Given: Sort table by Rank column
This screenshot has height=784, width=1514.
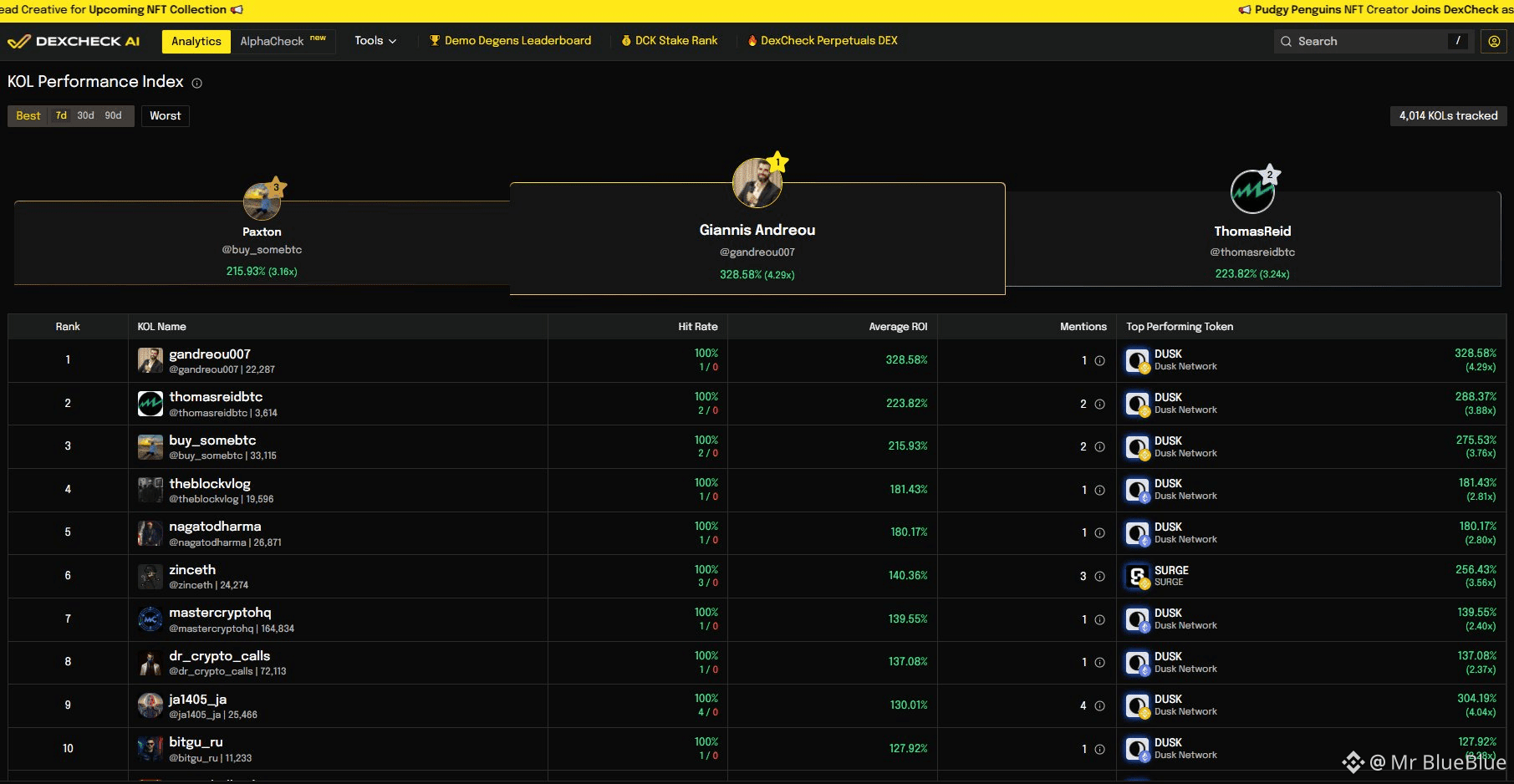Looking at the screenshot, I should coord(68,327).
